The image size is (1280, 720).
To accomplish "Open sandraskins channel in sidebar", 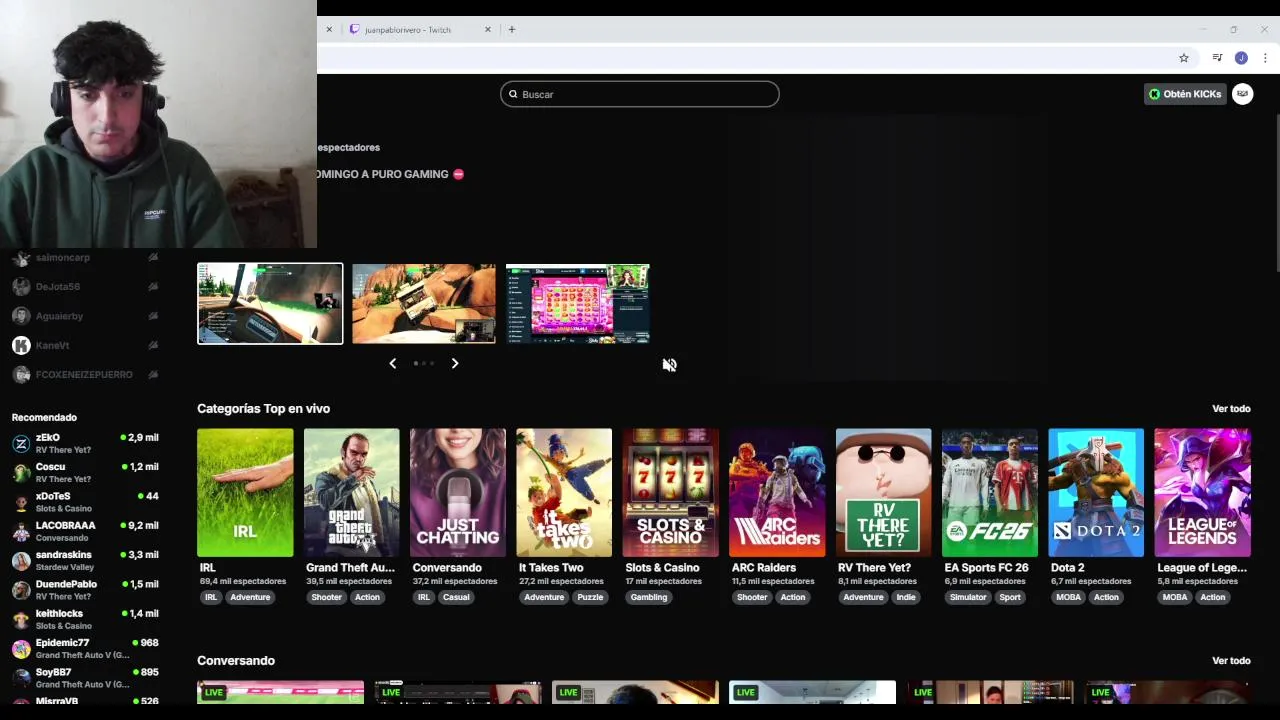I will point(85,561).
